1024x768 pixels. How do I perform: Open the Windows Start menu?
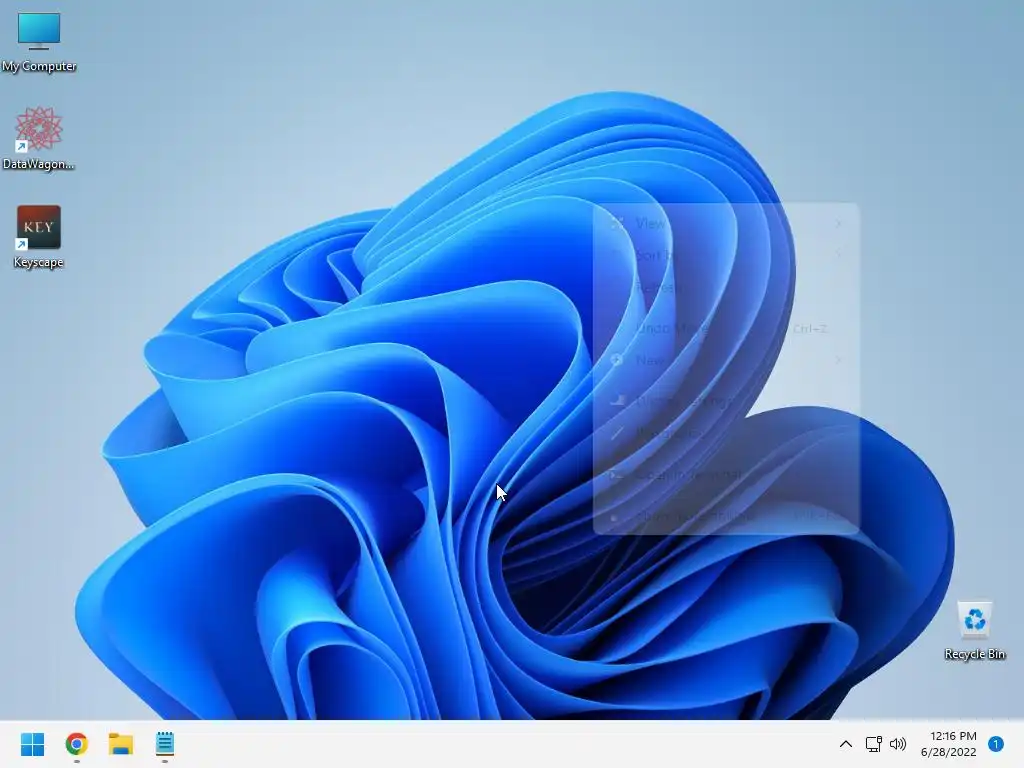click(x=32, y=744)
